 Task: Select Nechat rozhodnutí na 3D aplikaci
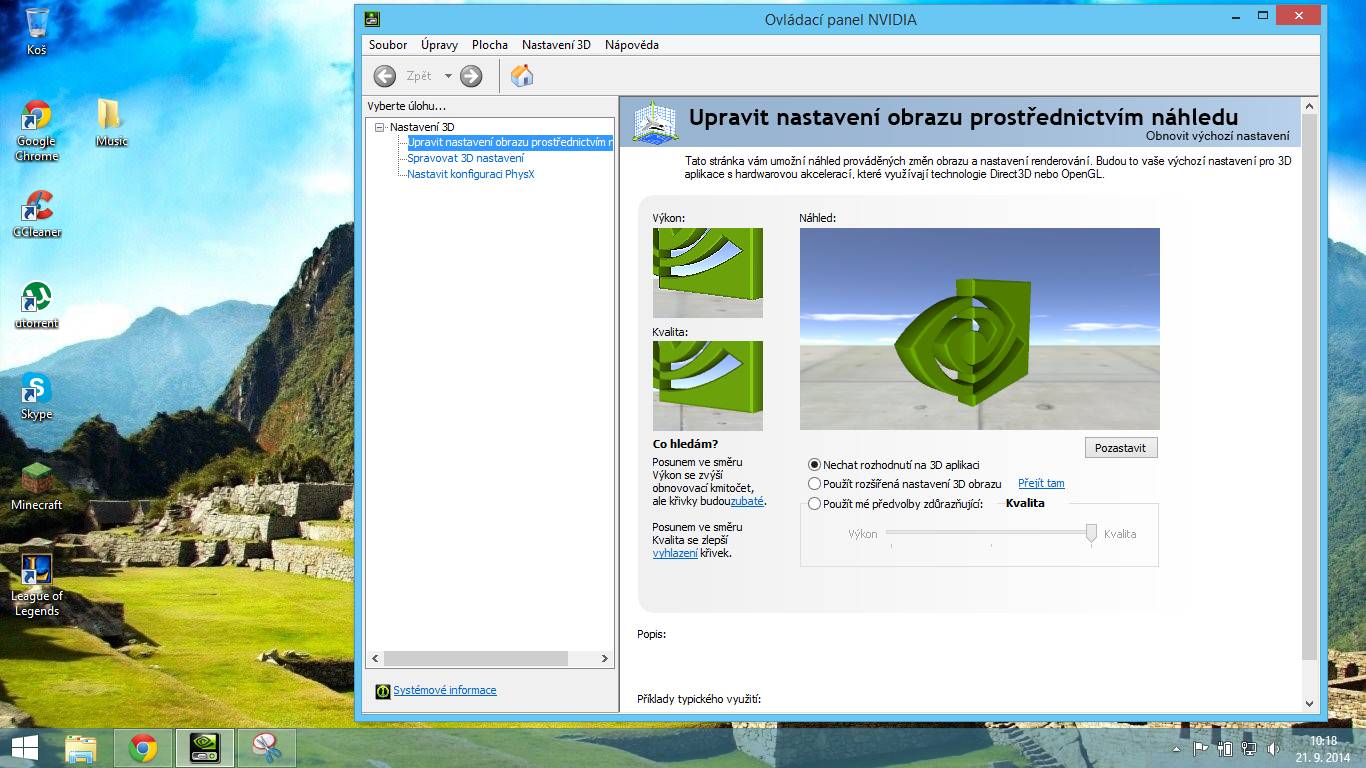point(894,465)
